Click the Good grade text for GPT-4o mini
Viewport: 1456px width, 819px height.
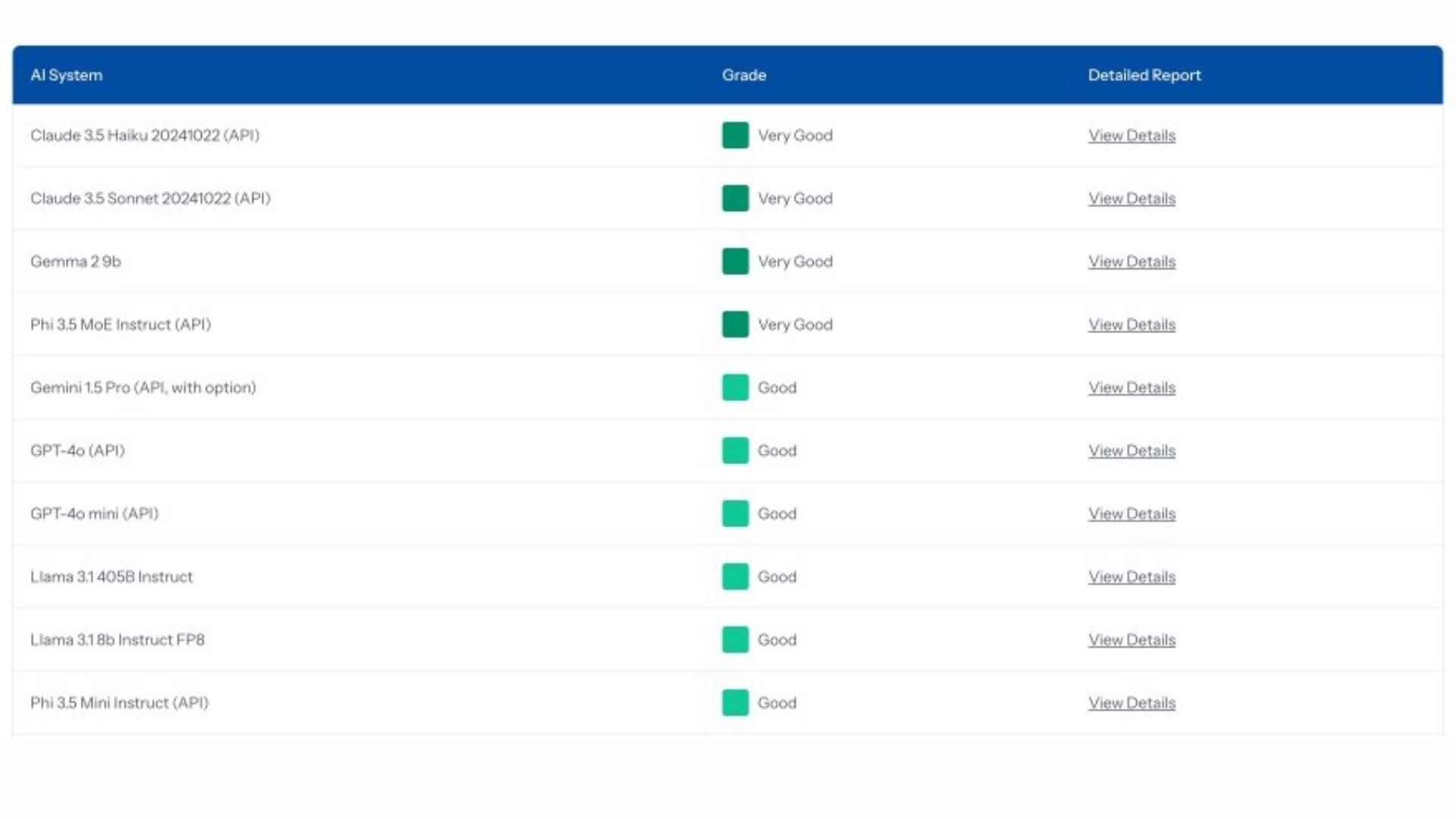coord(777,513)
